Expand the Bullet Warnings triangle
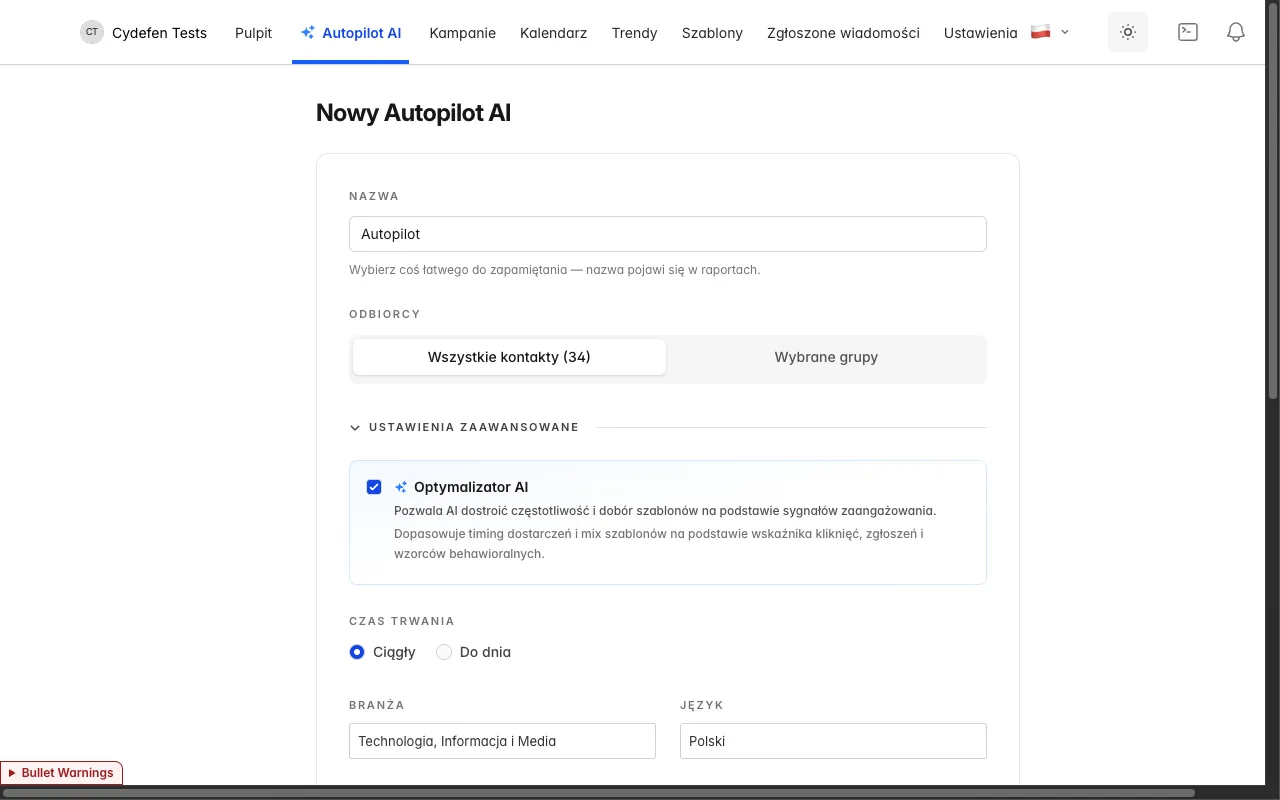The width and height of the screenshot is (1280, 800). point(12,773)
